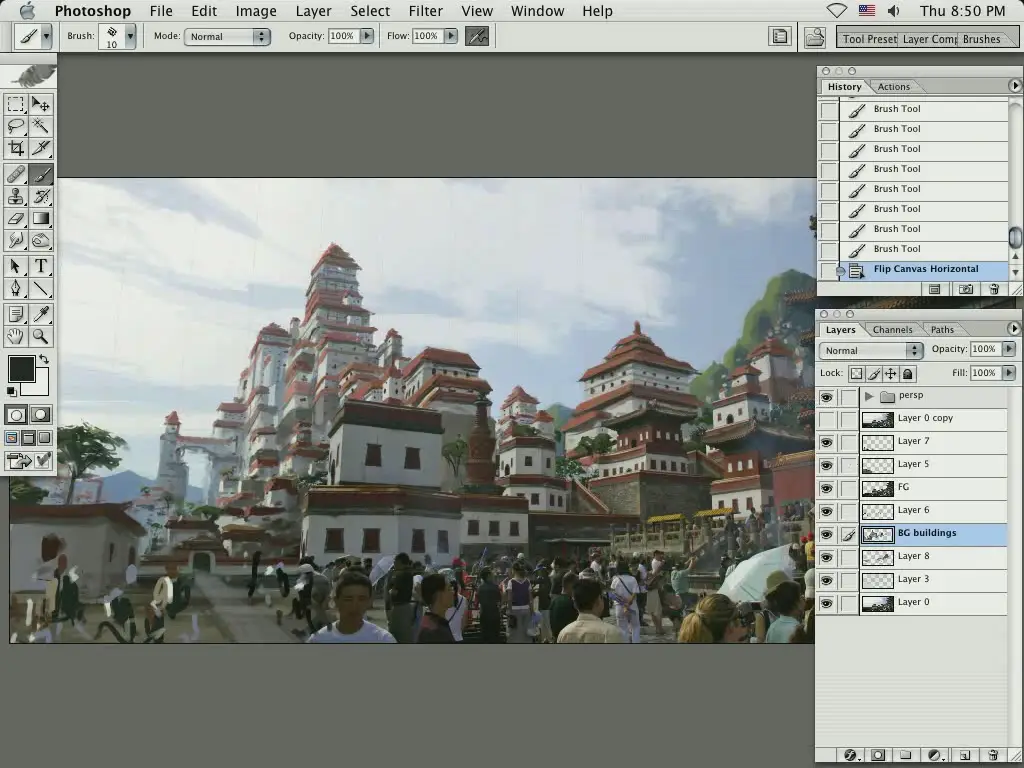The width and height of the screenshot is (1024, 768).
Task: Select the Clone Stamp tool
Action: (x=16, y=197)
